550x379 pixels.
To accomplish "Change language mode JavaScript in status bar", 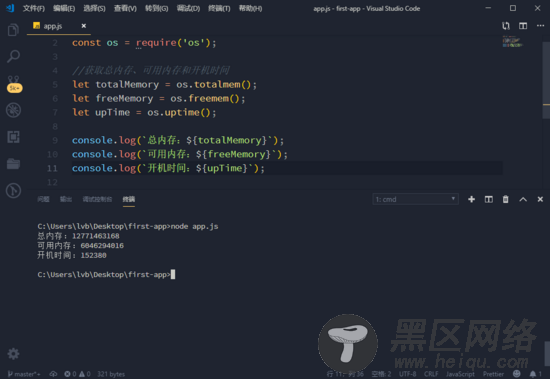I will (460, 374).
